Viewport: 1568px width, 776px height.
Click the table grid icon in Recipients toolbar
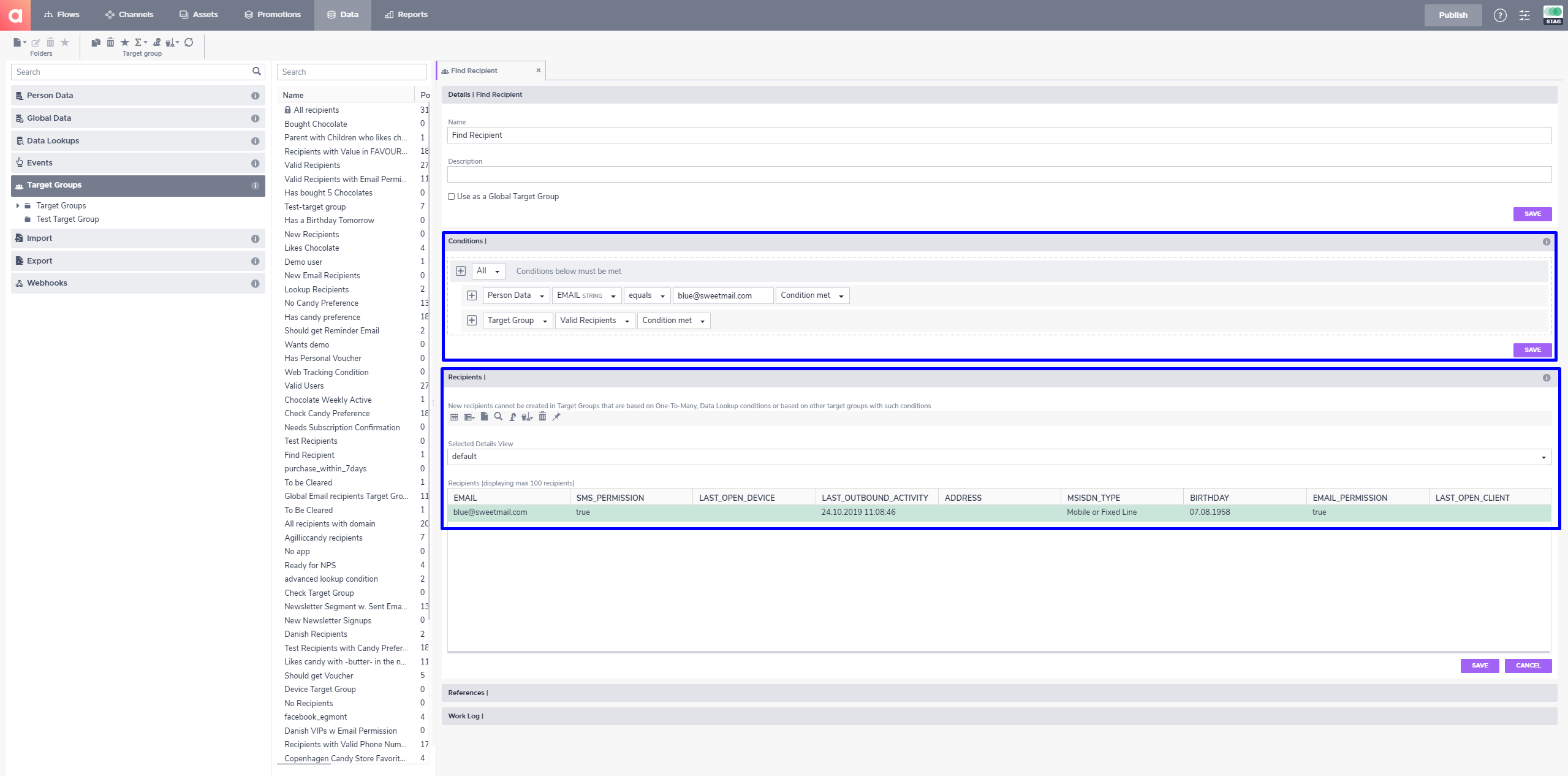(x=454, y=417)
